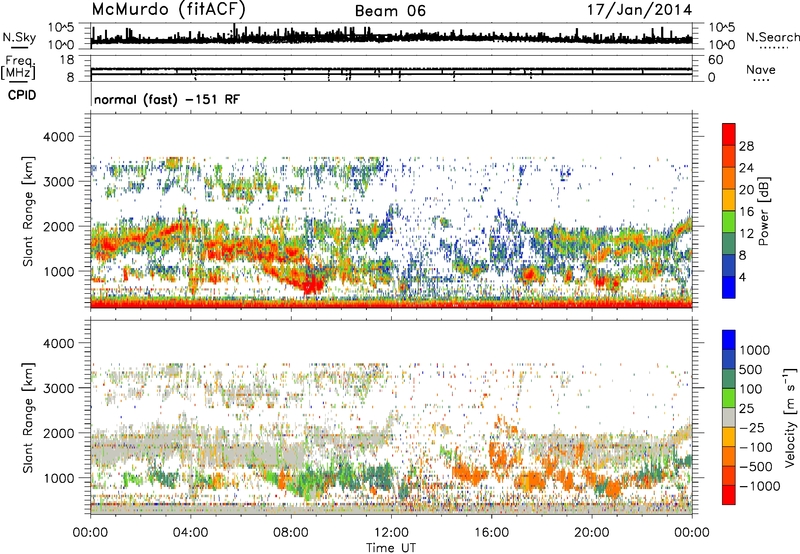800x554 pixels.
Task: Click the "12:00" time tick label
Action: click(391, 533)
